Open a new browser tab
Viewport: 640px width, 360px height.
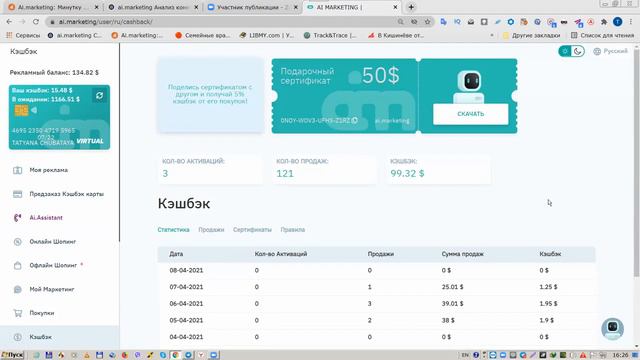411,7
